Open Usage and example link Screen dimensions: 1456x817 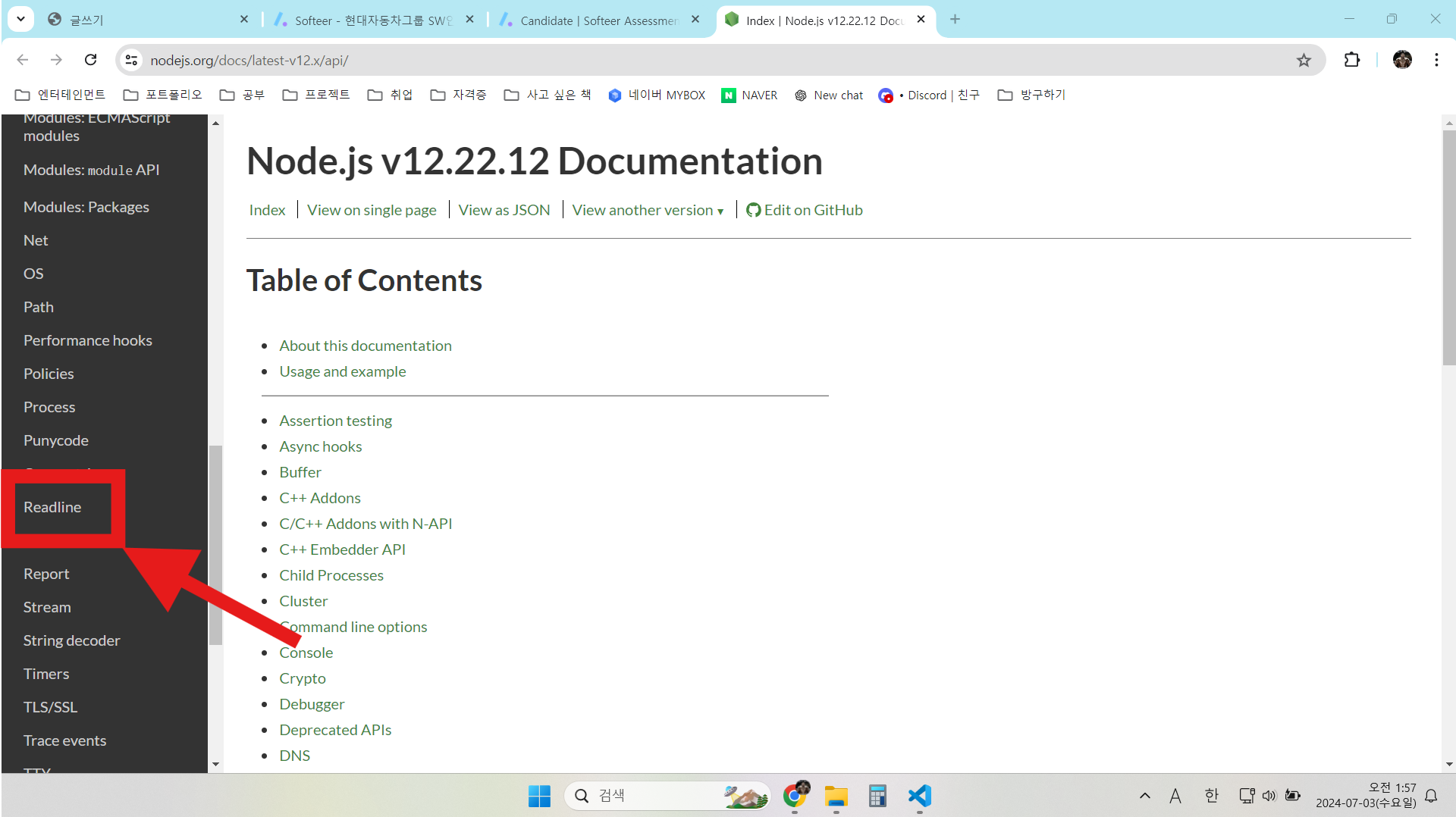tap(343, 371)
